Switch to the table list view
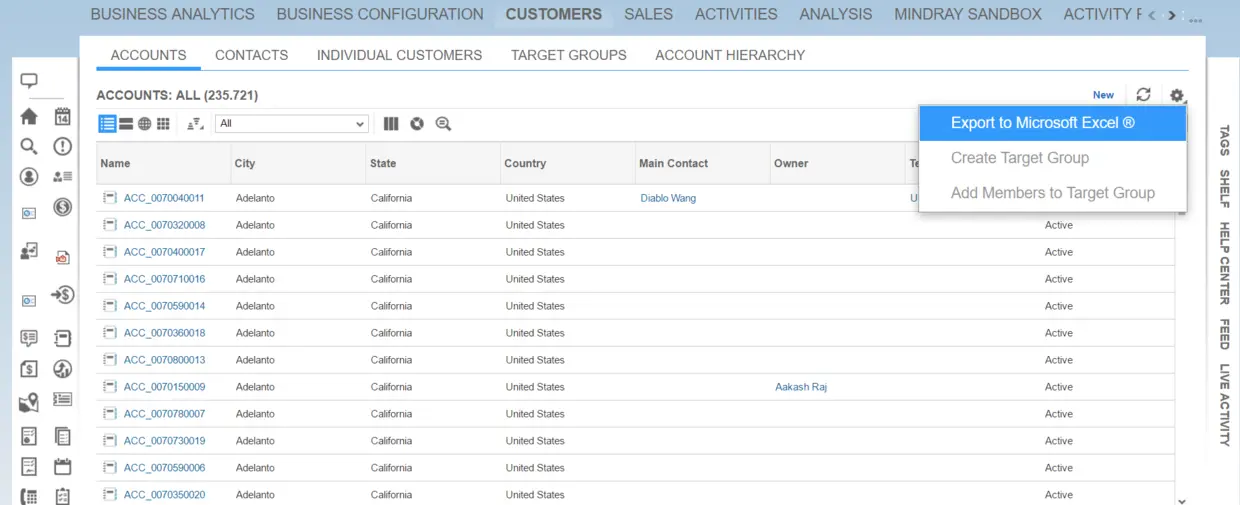Screen dimensions: 1240x505 click(107, 124)
